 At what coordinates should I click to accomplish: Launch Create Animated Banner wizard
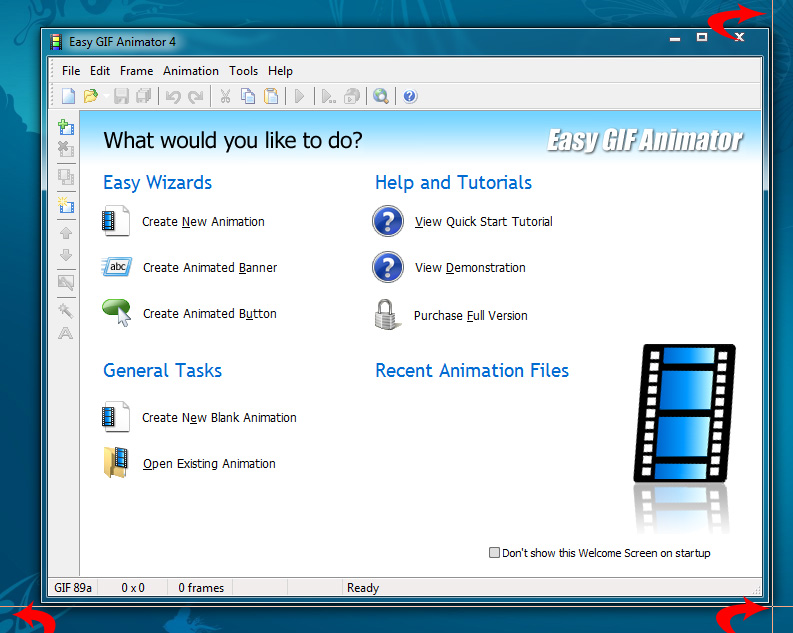coord(210,267)
